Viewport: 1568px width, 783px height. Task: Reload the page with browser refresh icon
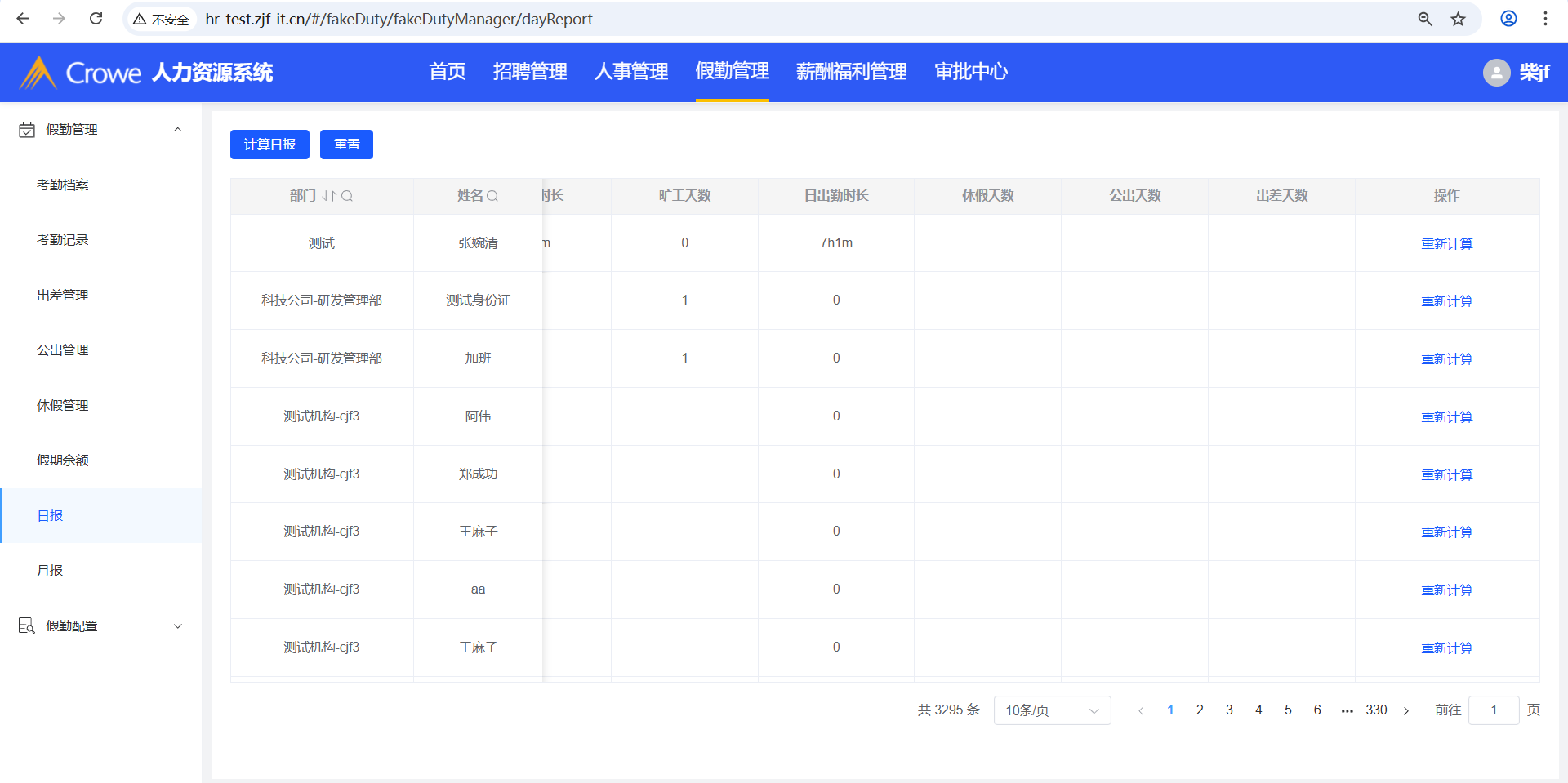tap(96, 19)
